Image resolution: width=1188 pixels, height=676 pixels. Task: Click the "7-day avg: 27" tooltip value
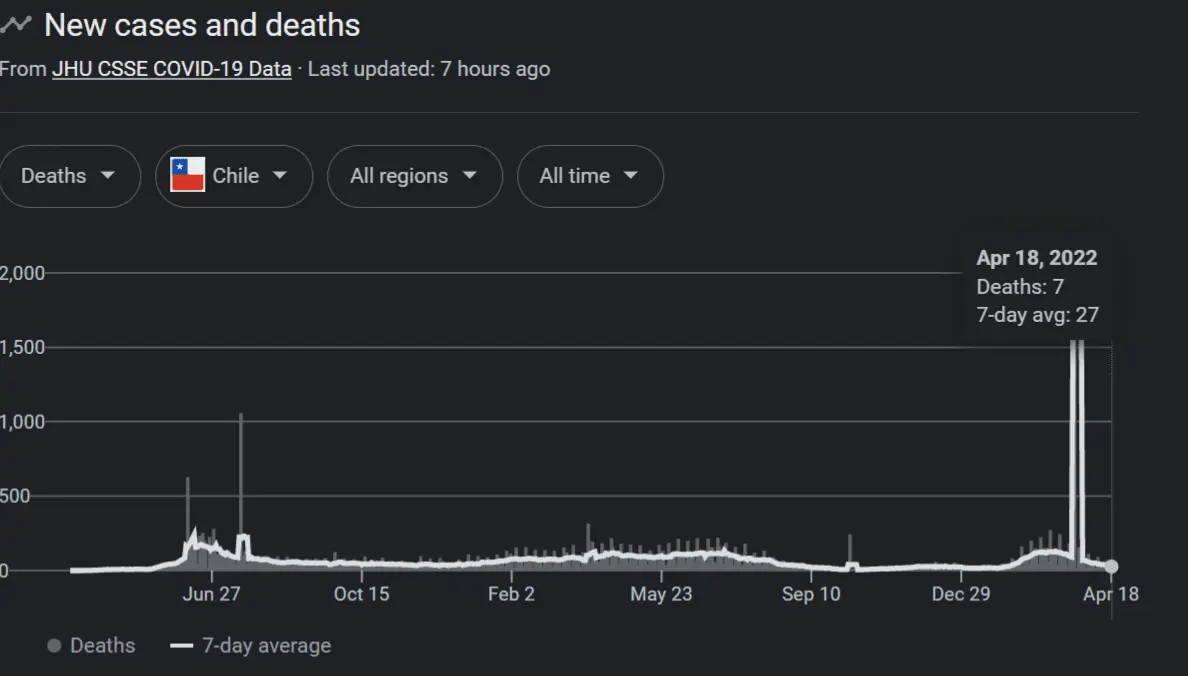tap(1037, 315)
